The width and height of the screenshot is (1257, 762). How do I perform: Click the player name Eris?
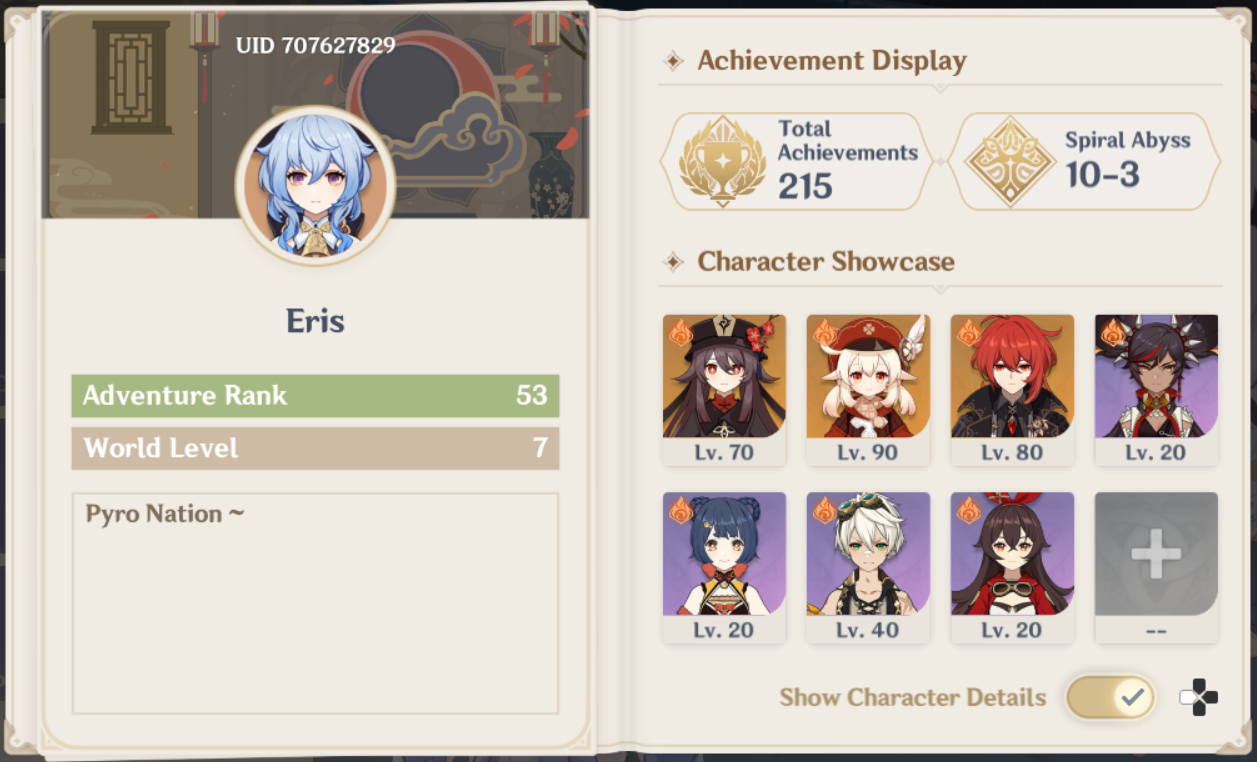[315, 321]
